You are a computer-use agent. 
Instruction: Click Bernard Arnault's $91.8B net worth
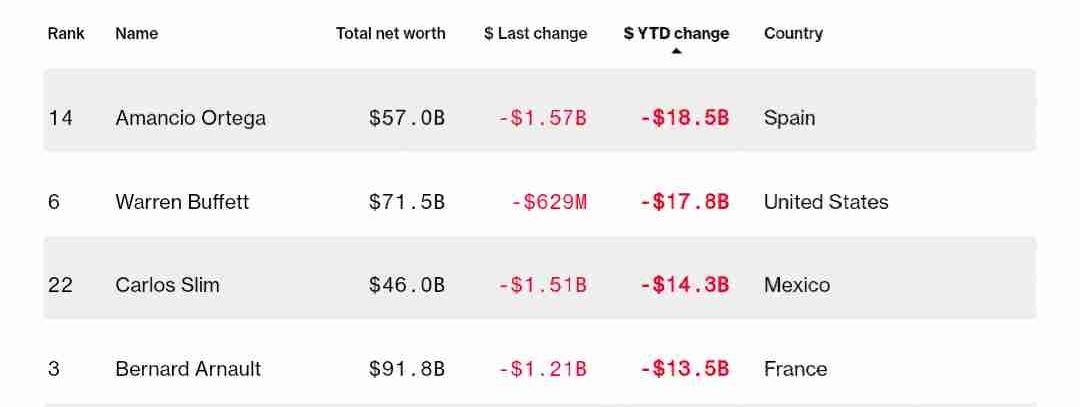tap(407, 369)
